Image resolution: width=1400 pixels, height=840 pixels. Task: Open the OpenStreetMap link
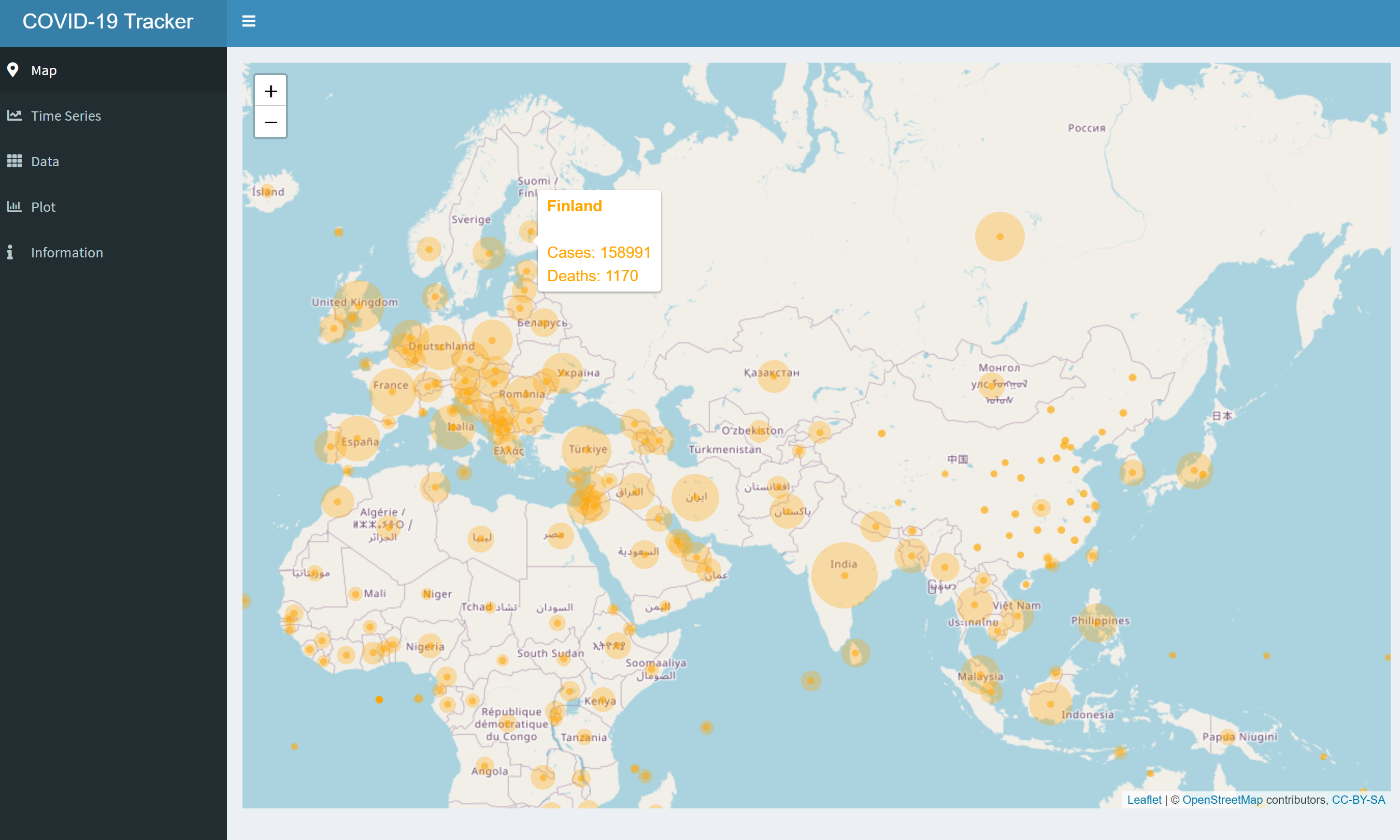click(1222, 800)
